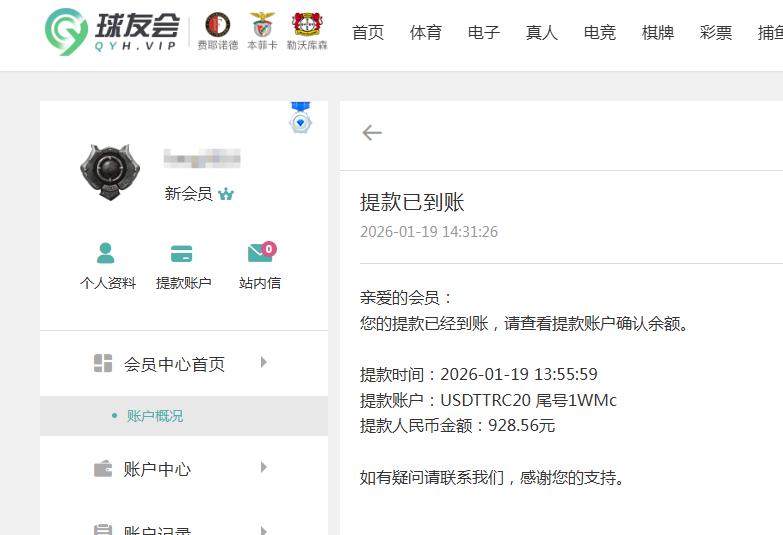Click the 提款账户：USDTTRC20 尾号1WMc line
The height and width of the screenshot is (535, 783).
[x=488, y=400]
